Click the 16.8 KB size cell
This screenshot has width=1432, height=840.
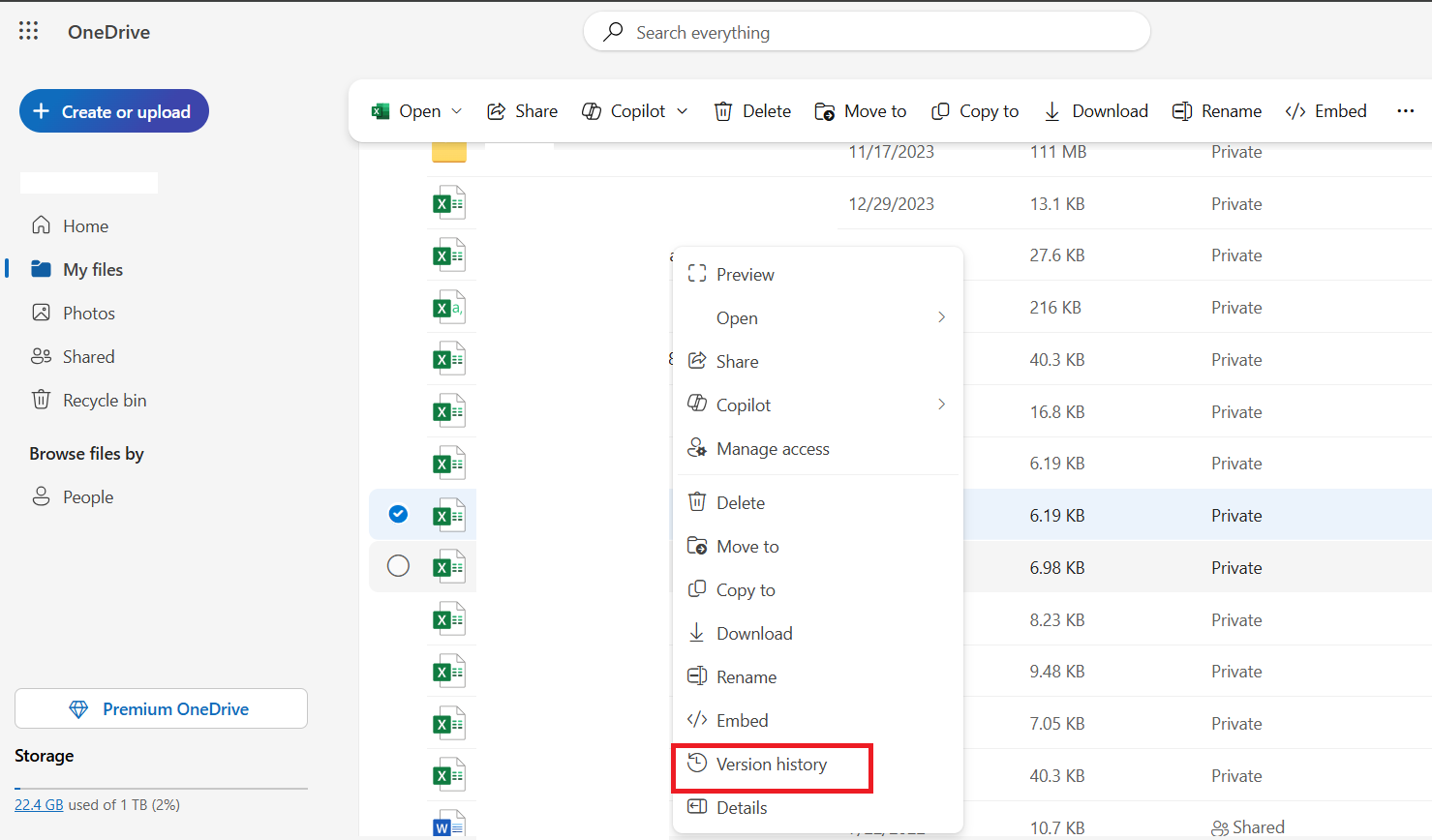[x=1057, y=411]
